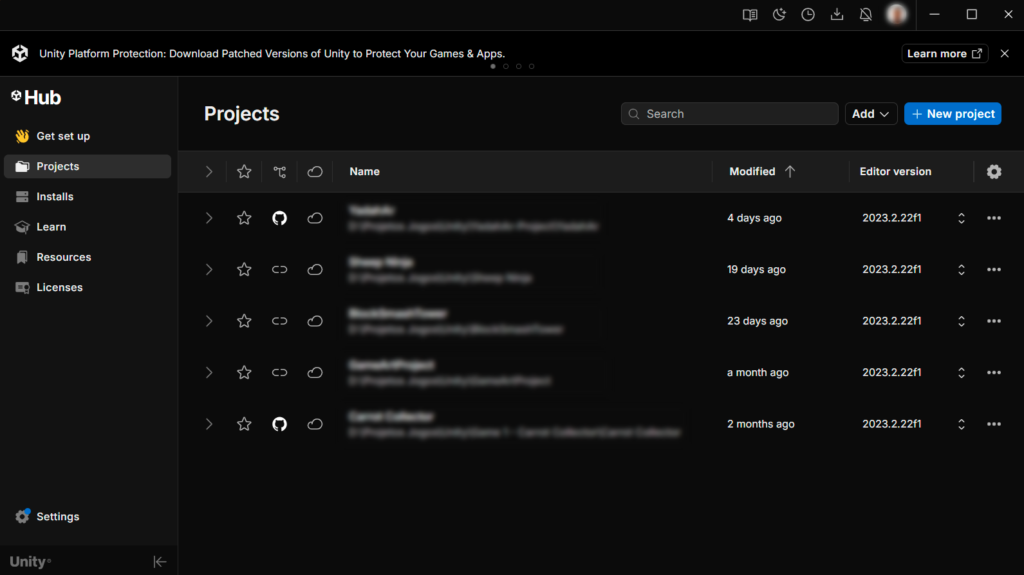The height and width of the screenshot is (575, 1024).
Task: Click link icon for 23 days ago project
Action: [280, 321]
